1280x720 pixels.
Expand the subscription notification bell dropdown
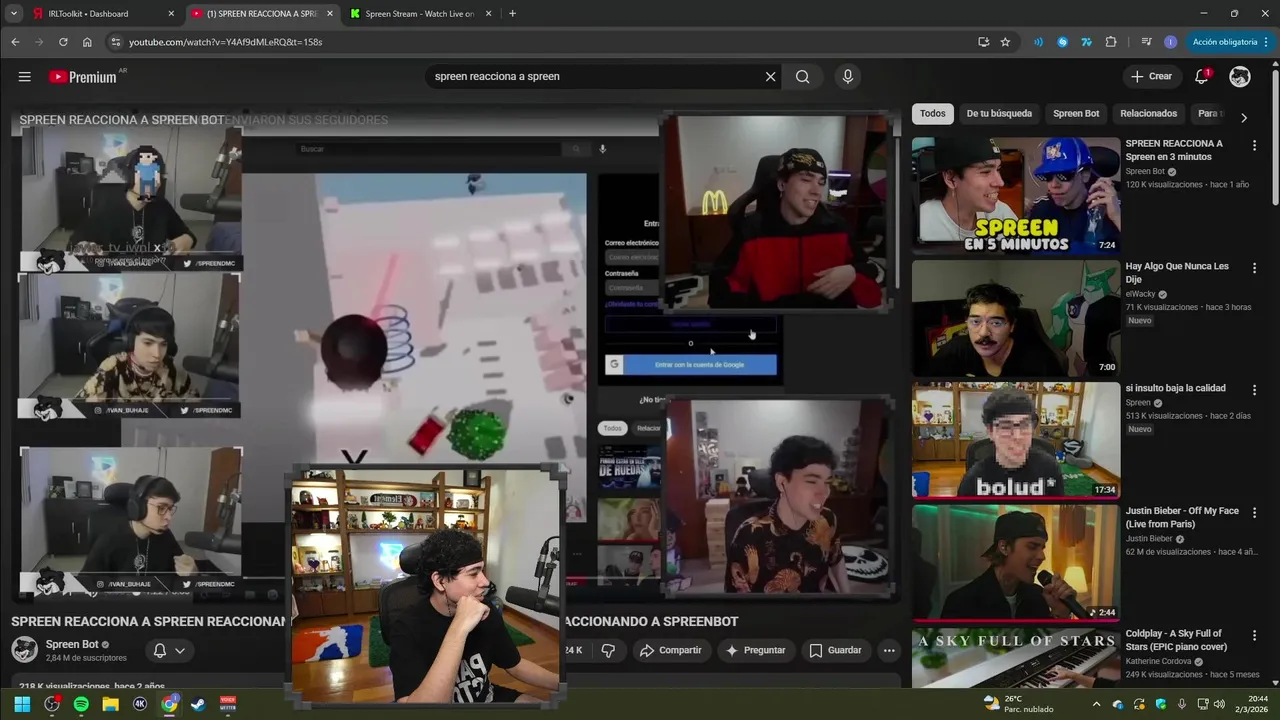click(x=169, y=650)
